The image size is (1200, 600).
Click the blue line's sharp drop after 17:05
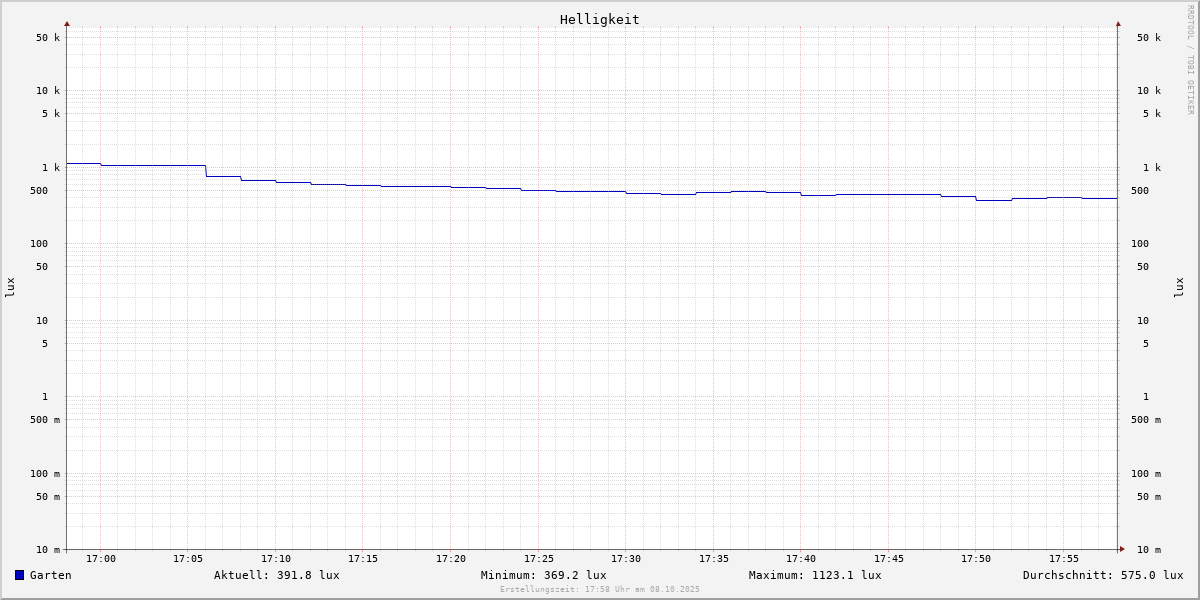coord(206,171)
